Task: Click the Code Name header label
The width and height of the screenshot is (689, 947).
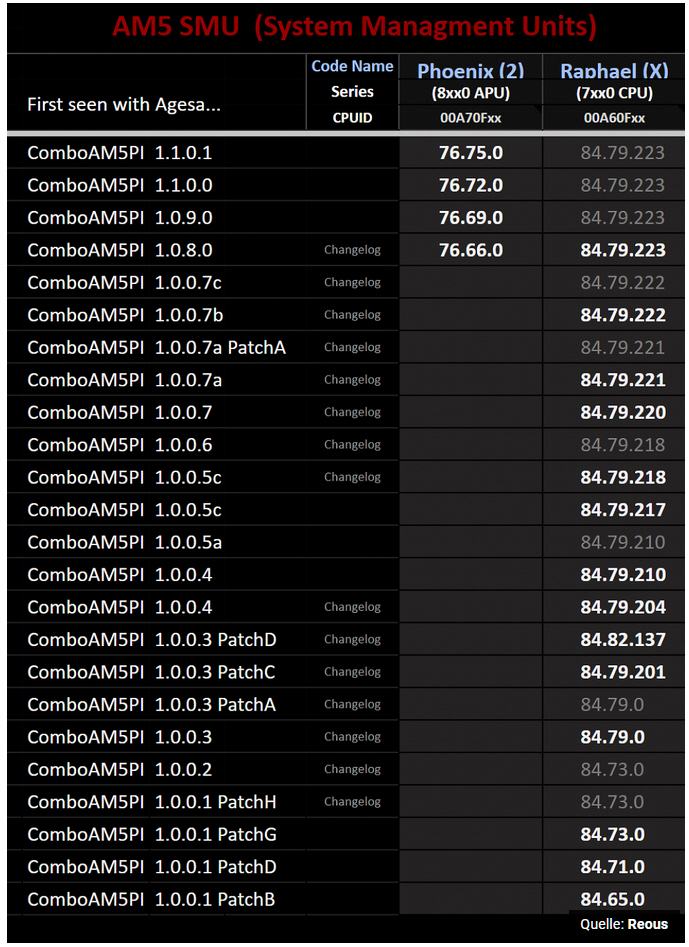Action: pyautogui.click(x=352, y=66)
